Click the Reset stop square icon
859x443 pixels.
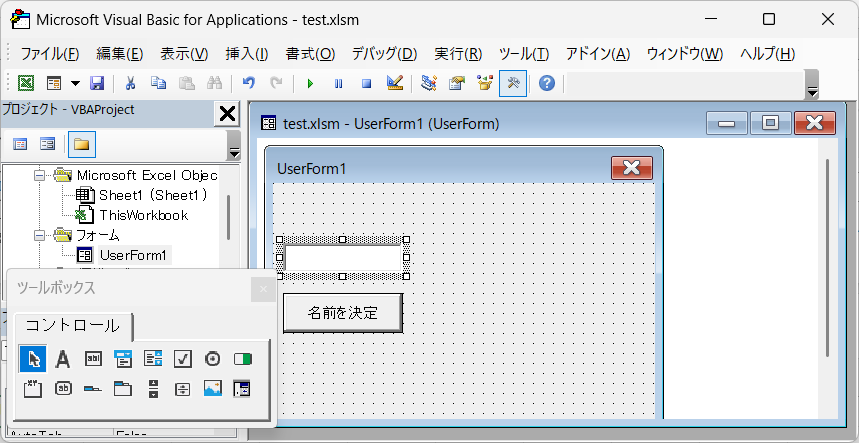pyautogui.click(x=366, y=83)
